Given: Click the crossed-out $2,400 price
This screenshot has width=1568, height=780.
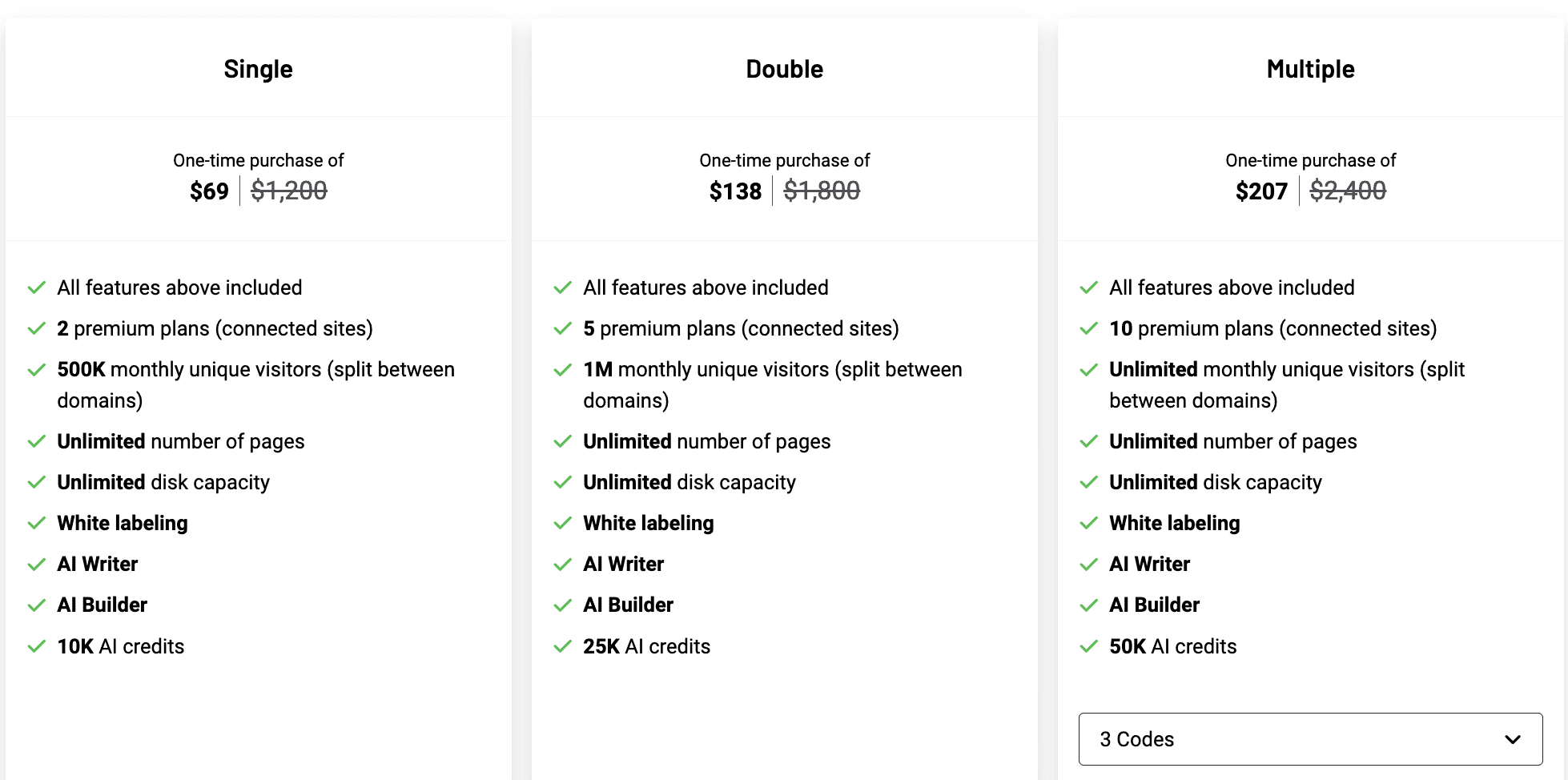Looking at the screenshot, I should [x=1348, y=191].
